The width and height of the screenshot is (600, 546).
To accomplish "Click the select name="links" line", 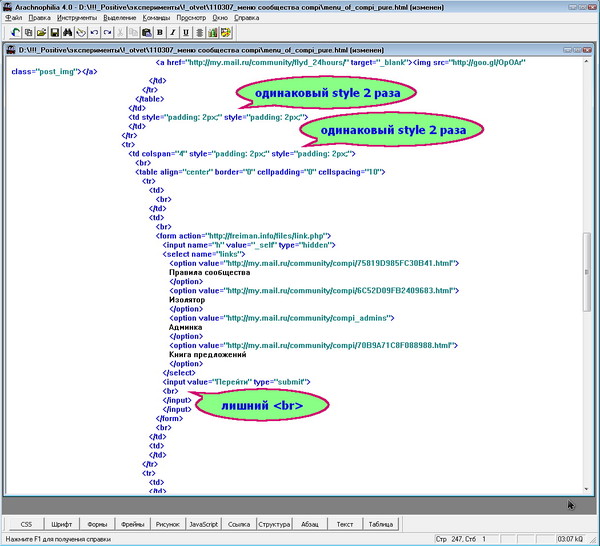I will coord(204,254).
